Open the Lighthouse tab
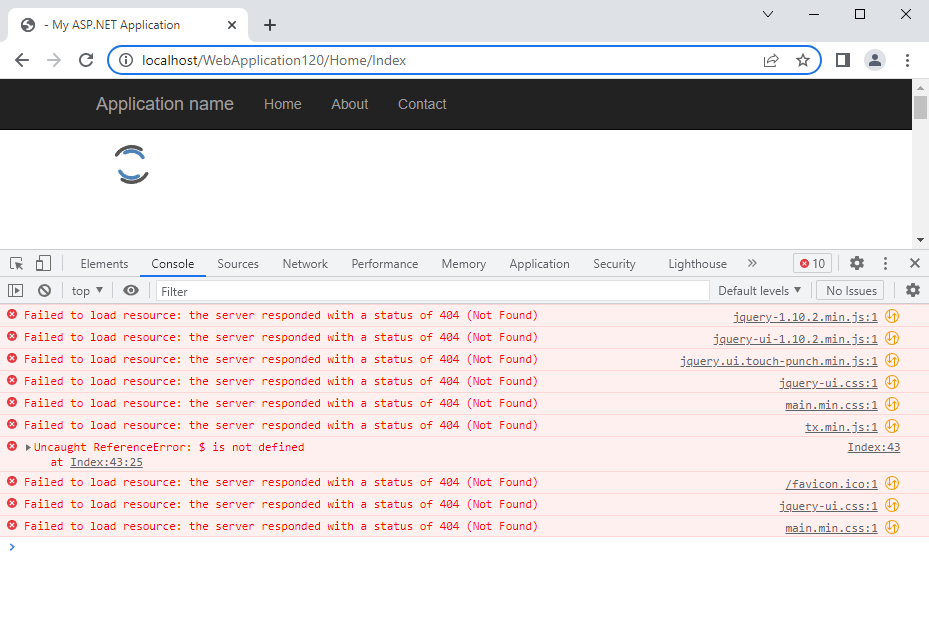Image resolution: width=929 pixels, height=642 pixels. pyautogui.click(x=697, y=264)
